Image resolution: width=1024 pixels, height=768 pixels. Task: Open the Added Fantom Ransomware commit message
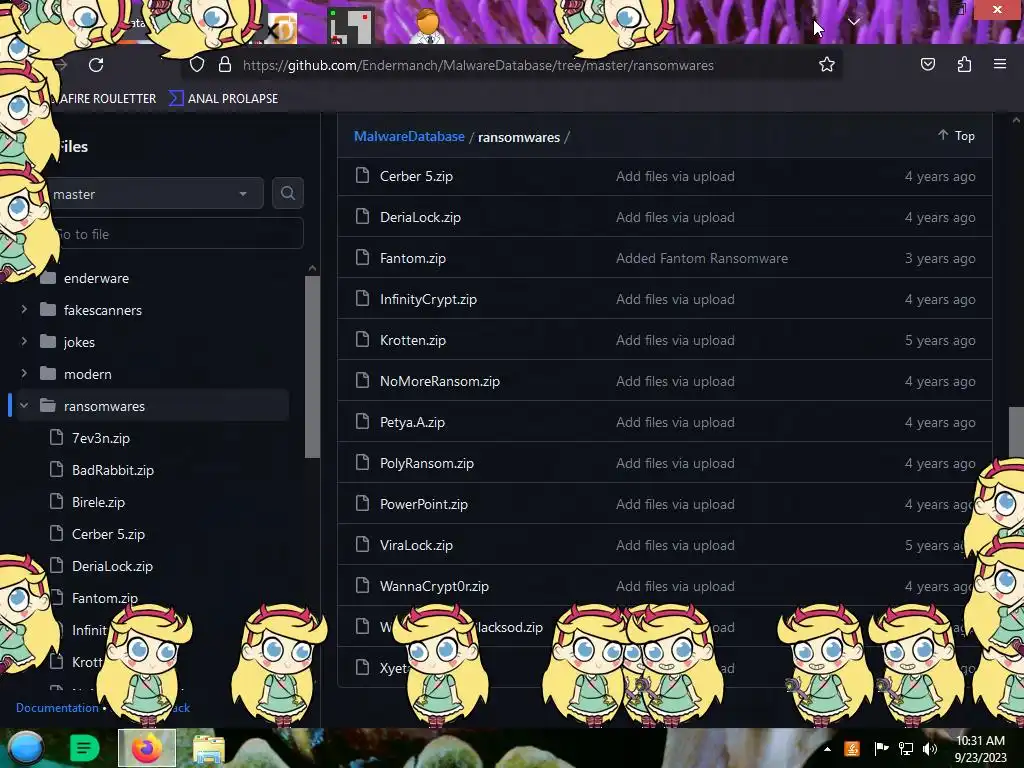click(701, 258)
